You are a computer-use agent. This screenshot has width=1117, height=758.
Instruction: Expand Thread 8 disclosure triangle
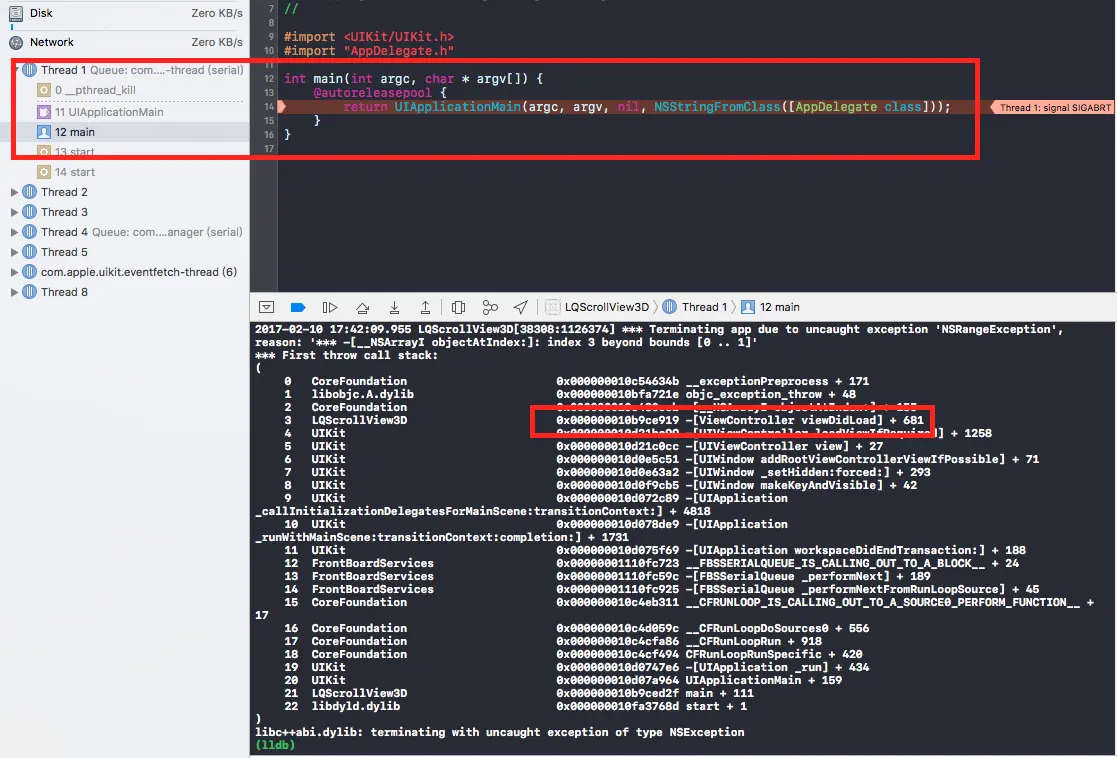pos(14,292)
